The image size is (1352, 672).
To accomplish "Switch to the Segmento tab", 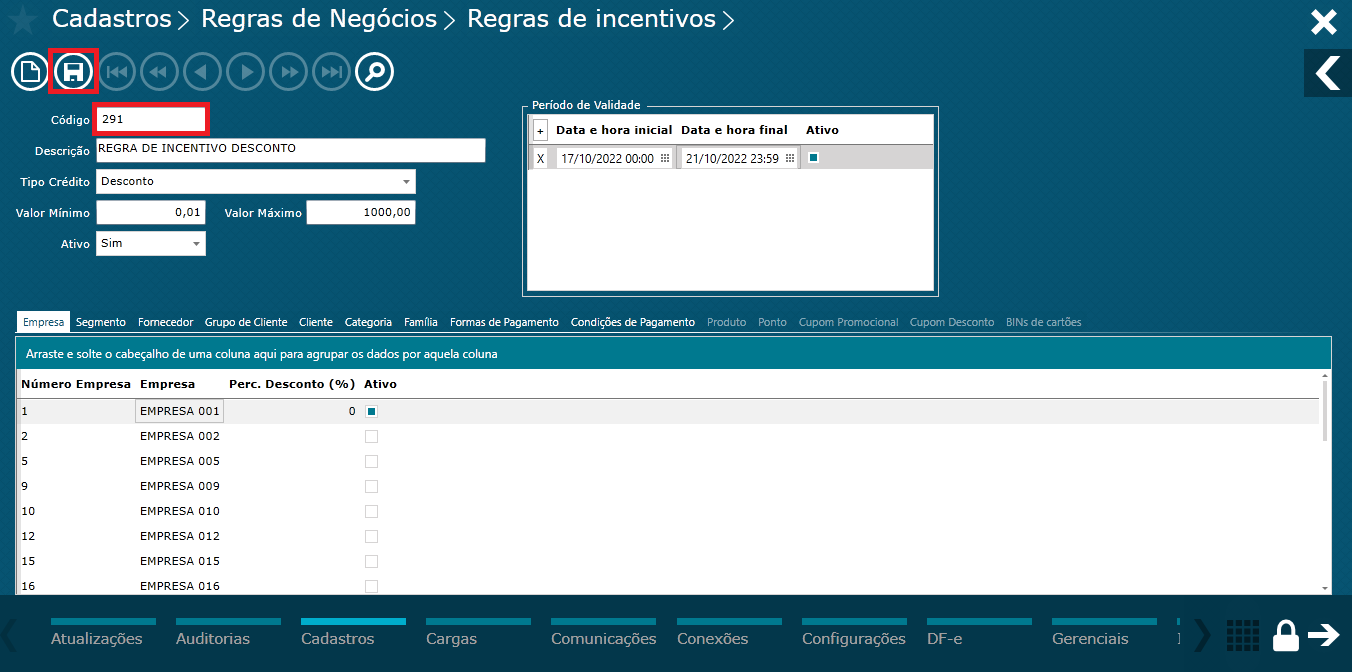I will coord(101,322).
